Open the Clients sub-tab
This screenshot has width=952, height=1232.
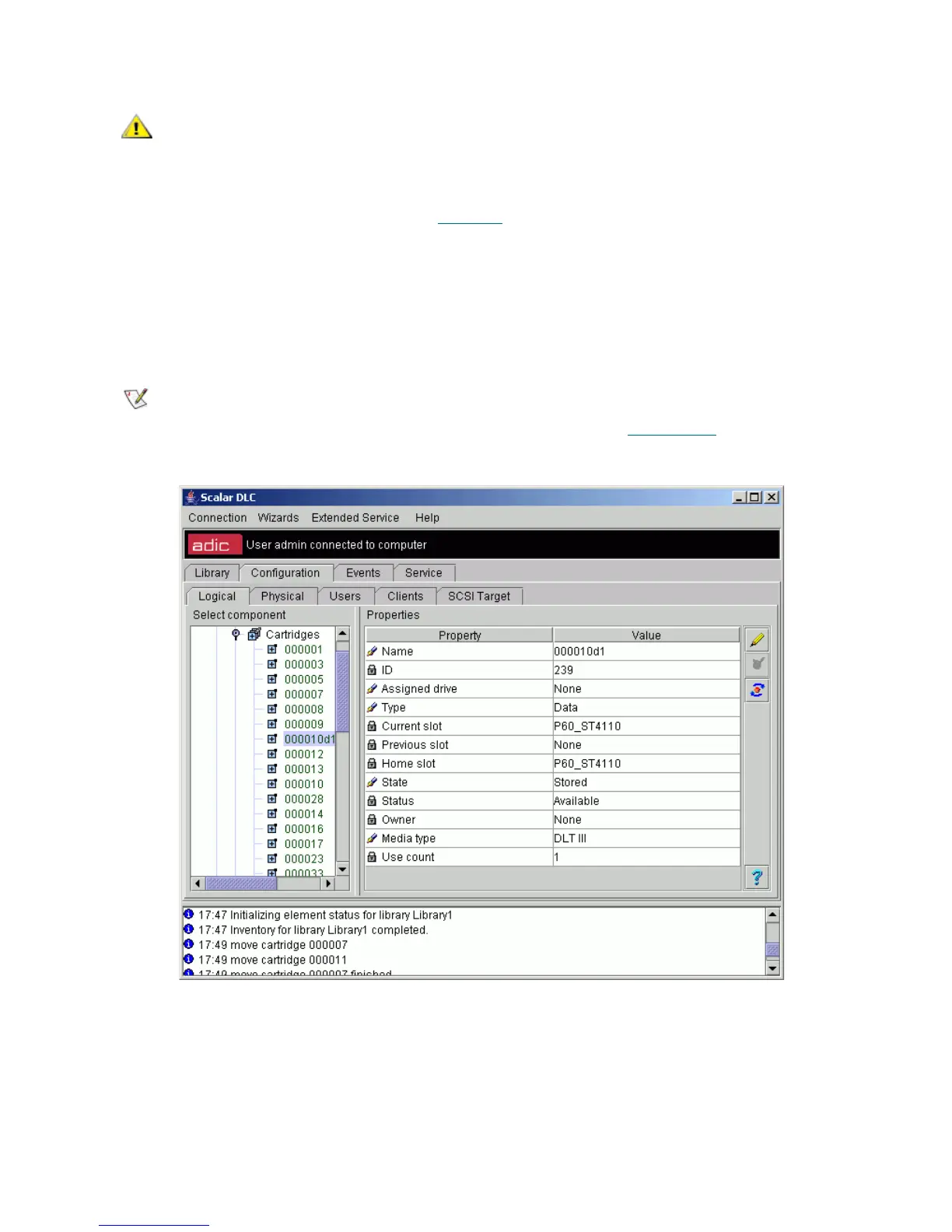405,597
